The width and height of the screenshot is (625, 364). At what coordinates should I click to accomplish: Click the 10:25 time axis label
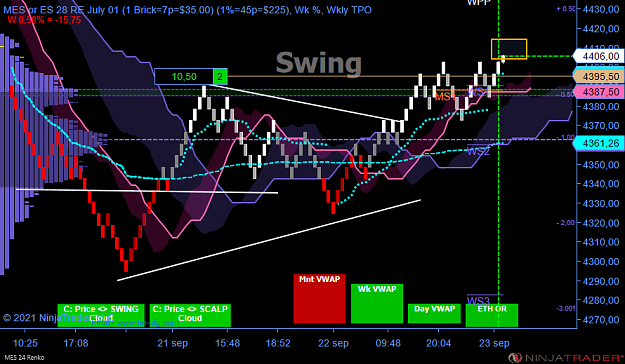coord(25,343)
